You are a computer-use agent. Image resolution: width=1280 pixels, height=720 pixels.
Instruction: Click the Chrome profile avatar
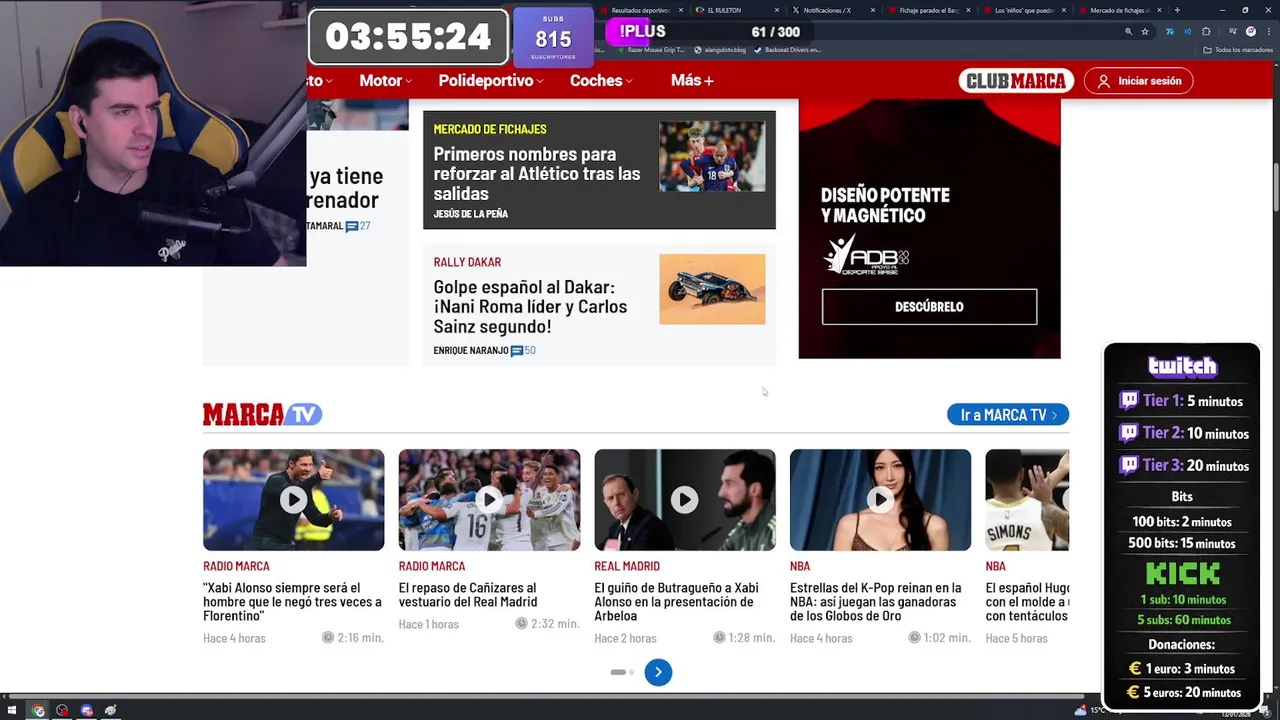1251,32
